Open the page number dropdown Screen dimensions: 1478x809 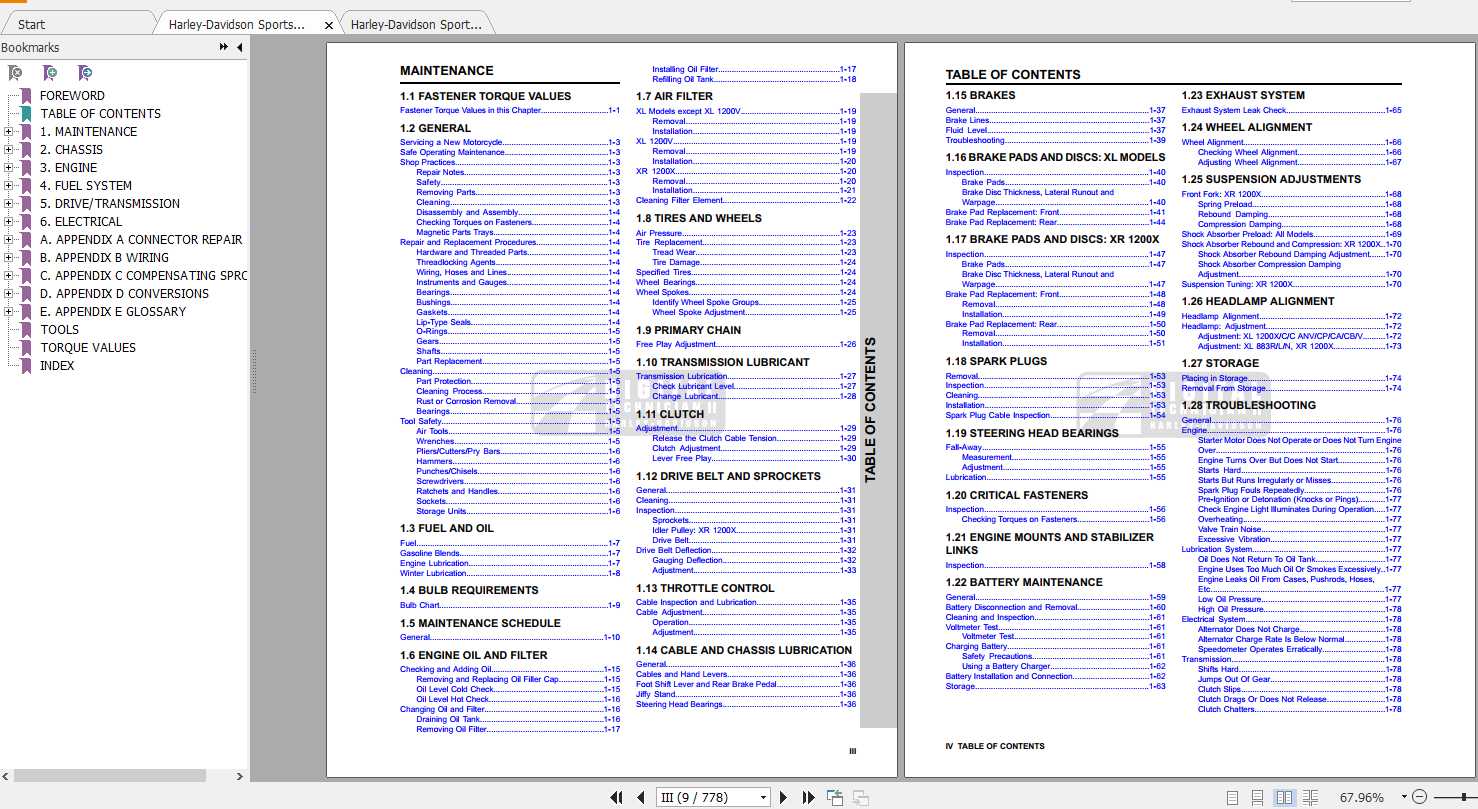point(763,797)
